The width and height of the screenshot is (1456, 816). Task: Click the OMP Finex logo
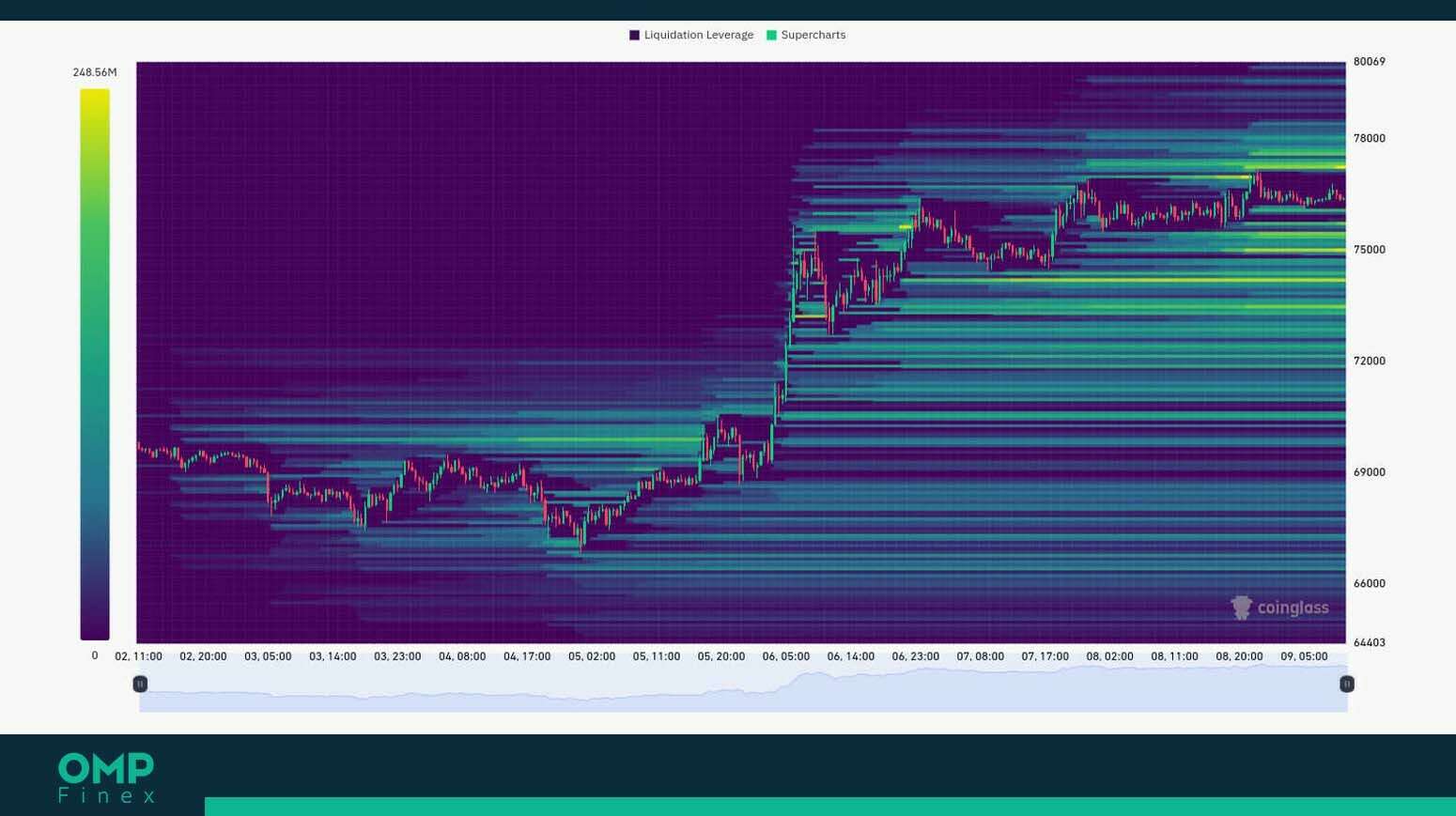click(x=106, y=778)
